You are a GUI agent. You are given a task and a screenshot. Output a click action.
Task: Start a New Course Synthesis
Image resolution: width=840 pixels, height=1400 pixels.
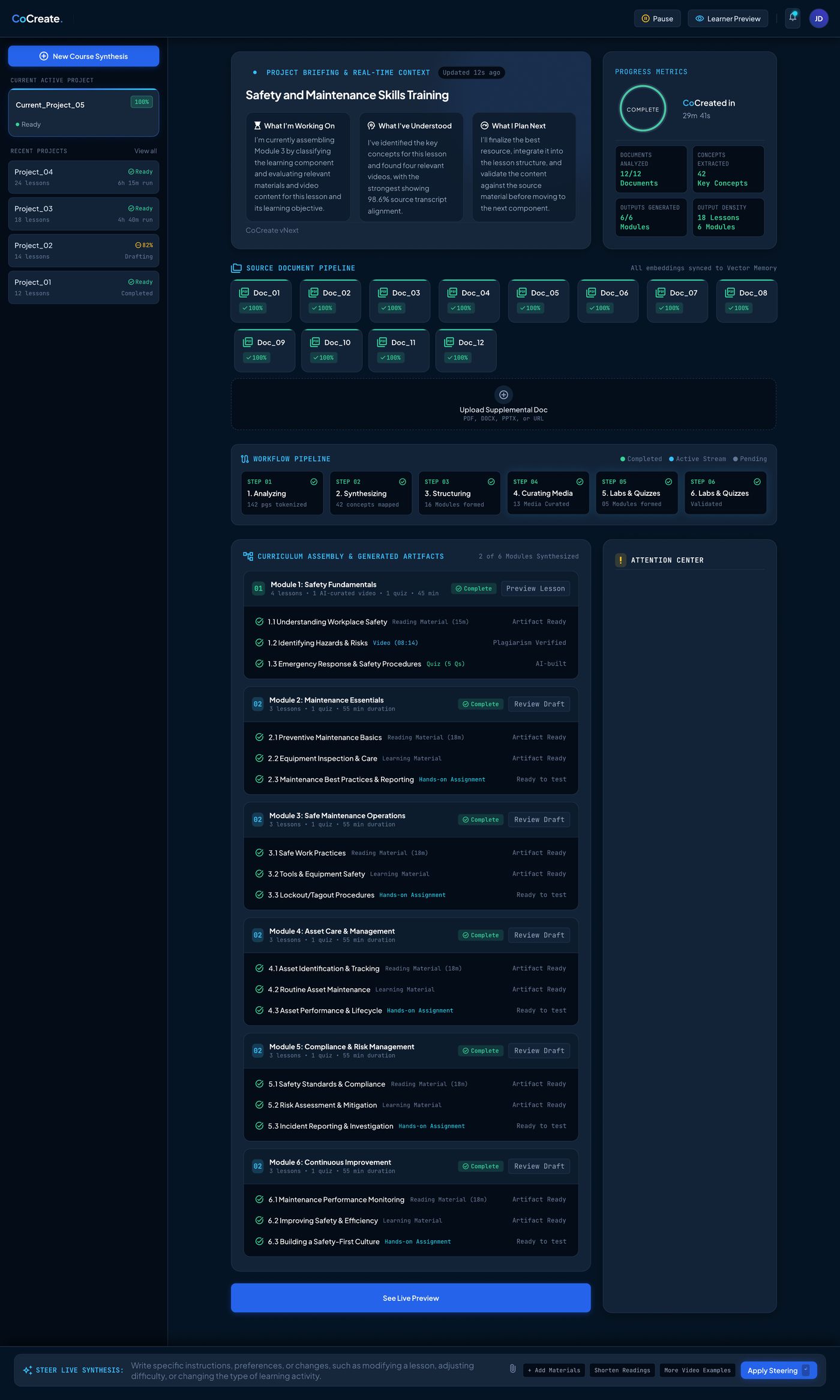pyautogui.click(x=83, y=56)
